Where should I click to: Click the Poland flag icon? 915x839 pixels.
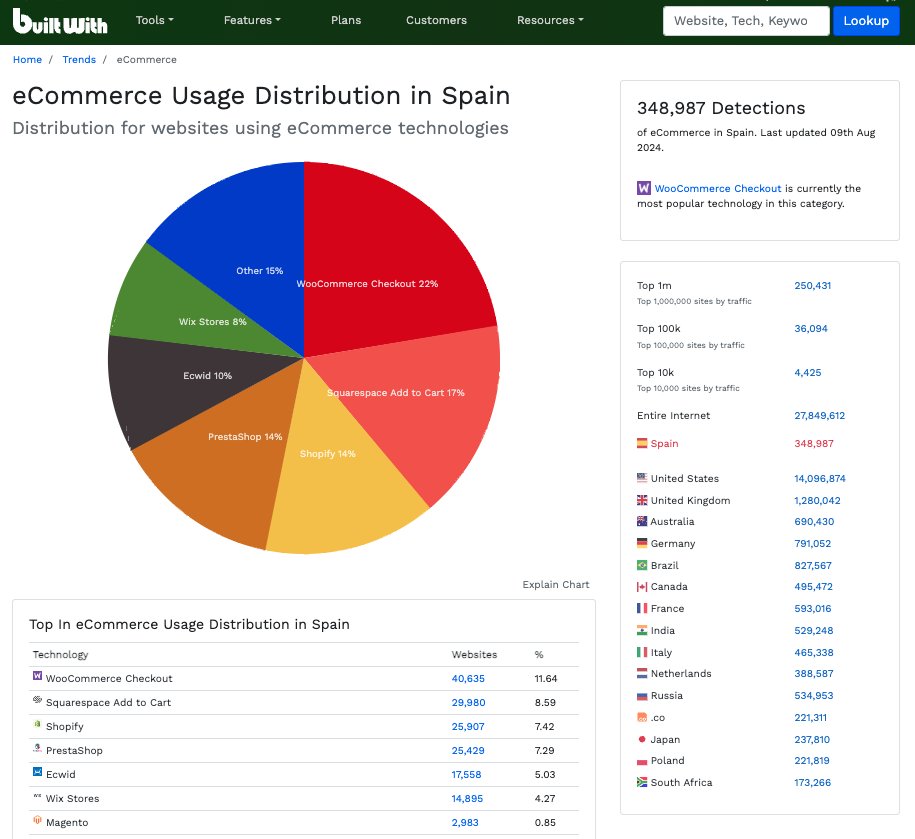[642, 761]
